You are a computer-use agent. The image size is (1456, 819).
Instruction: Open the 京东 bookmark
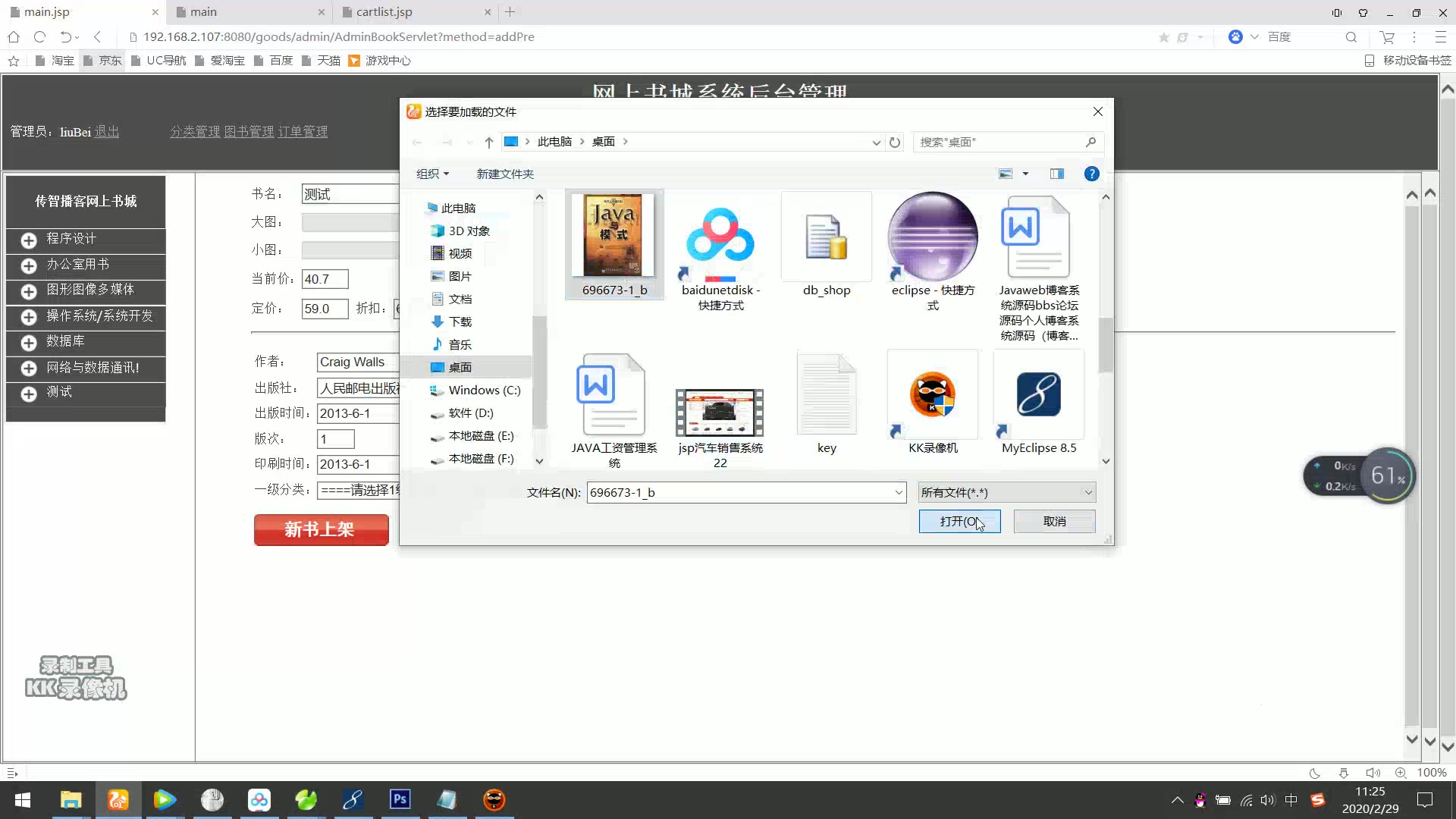click(102, 61)
